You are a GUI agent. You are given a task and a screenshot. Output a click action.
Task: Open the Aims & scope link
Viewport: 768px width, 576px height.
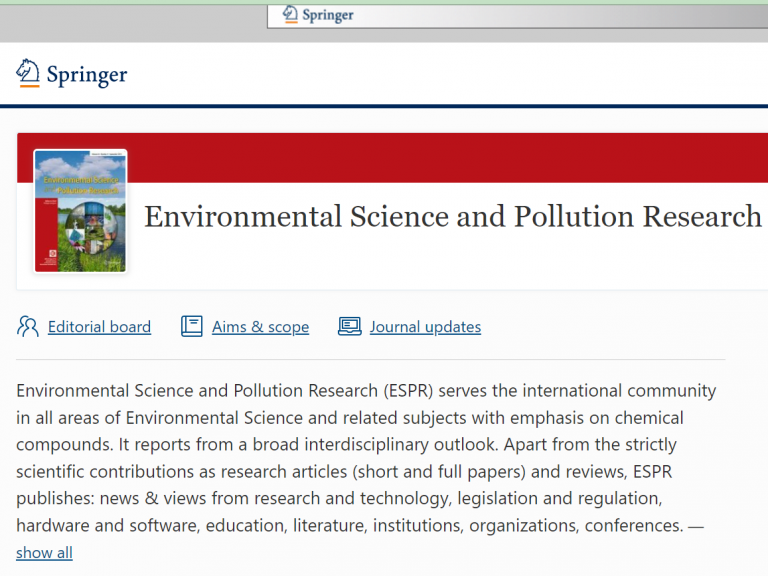click(261, 327)
